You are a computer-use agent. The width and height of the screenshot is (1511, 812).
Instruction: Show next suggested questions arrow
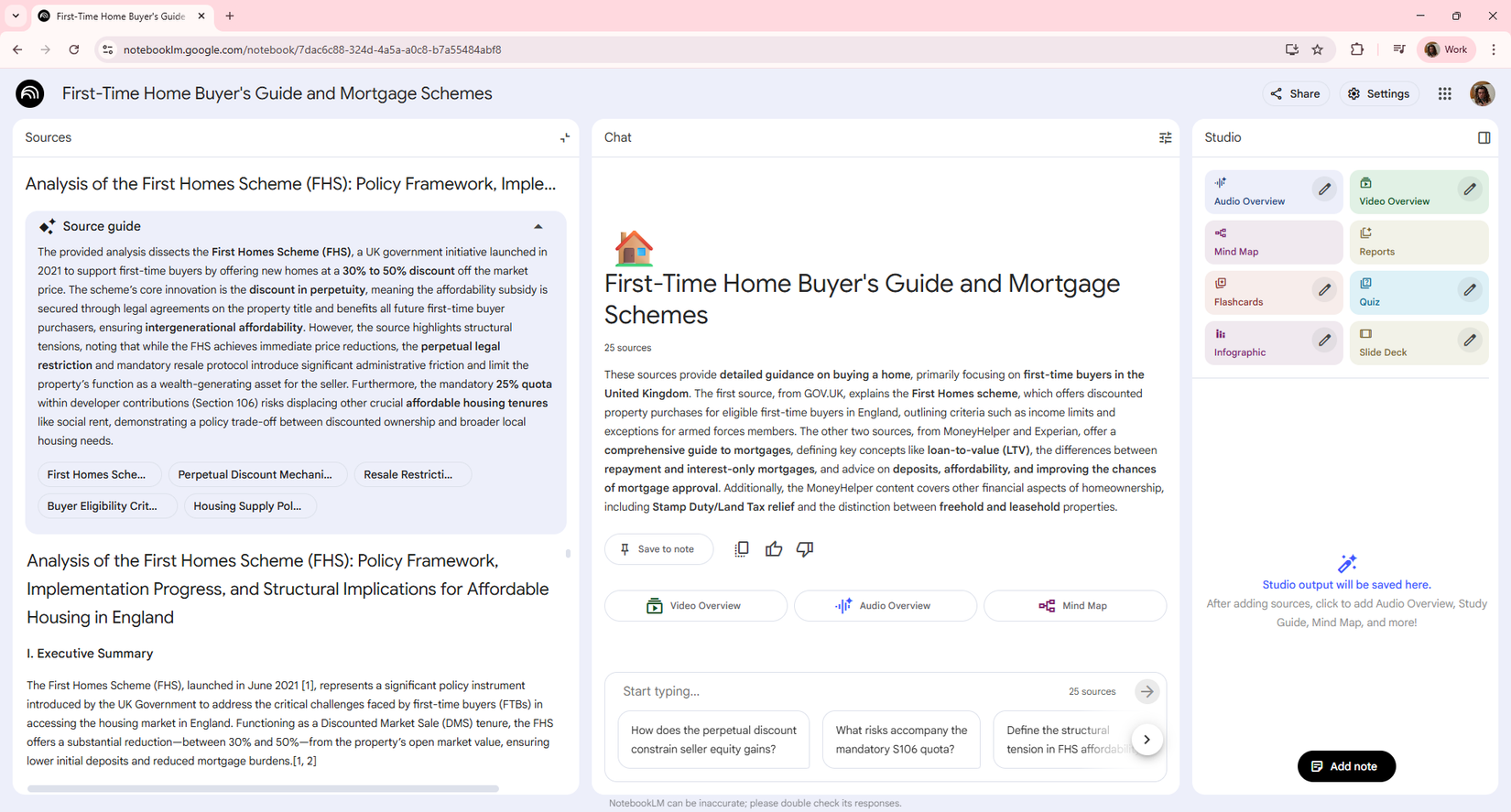point(1147,740)
